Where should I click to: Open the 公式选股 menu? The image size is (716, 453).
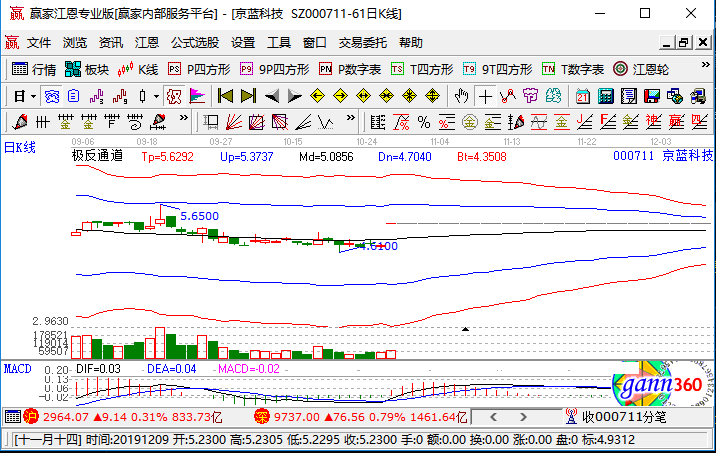coord(195,43)
